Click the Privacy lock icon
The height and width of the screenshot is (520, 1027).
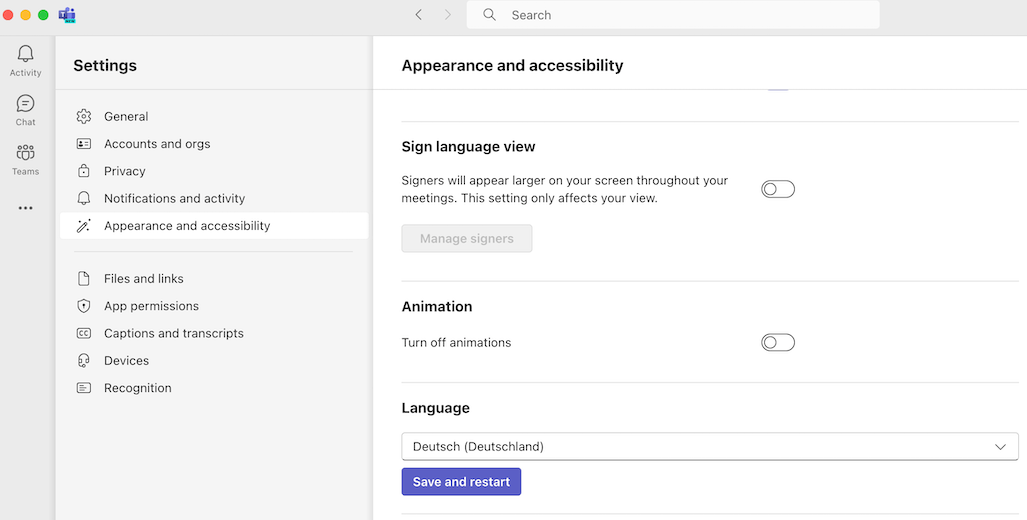tap(84, 171)
